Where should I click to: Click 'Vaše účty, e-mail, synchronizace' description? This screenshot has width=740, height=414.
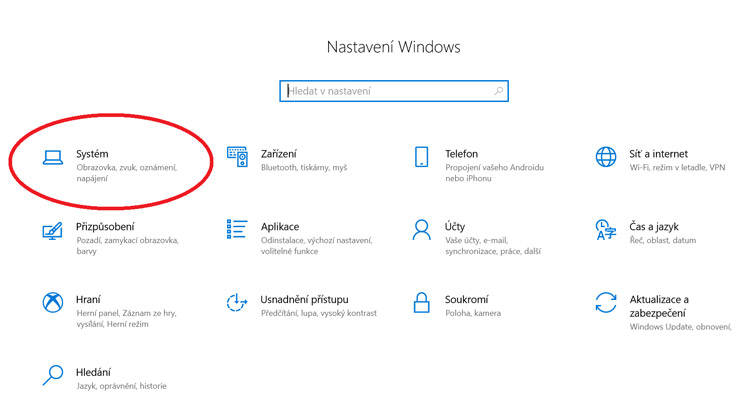[493, 245]
